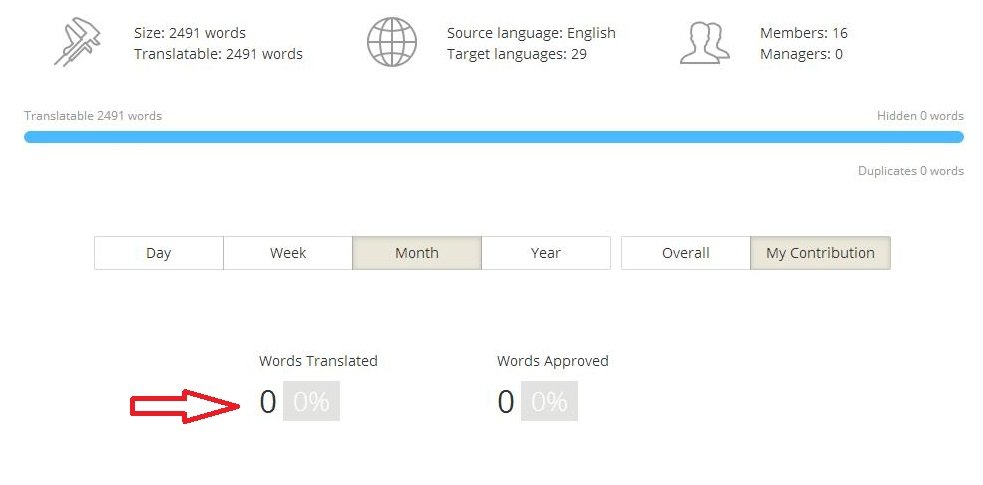Image resolution: width=983 pixels, height=485 pixels.
Task: Click the 'Words Translated' heading
Action: [318, 361]
